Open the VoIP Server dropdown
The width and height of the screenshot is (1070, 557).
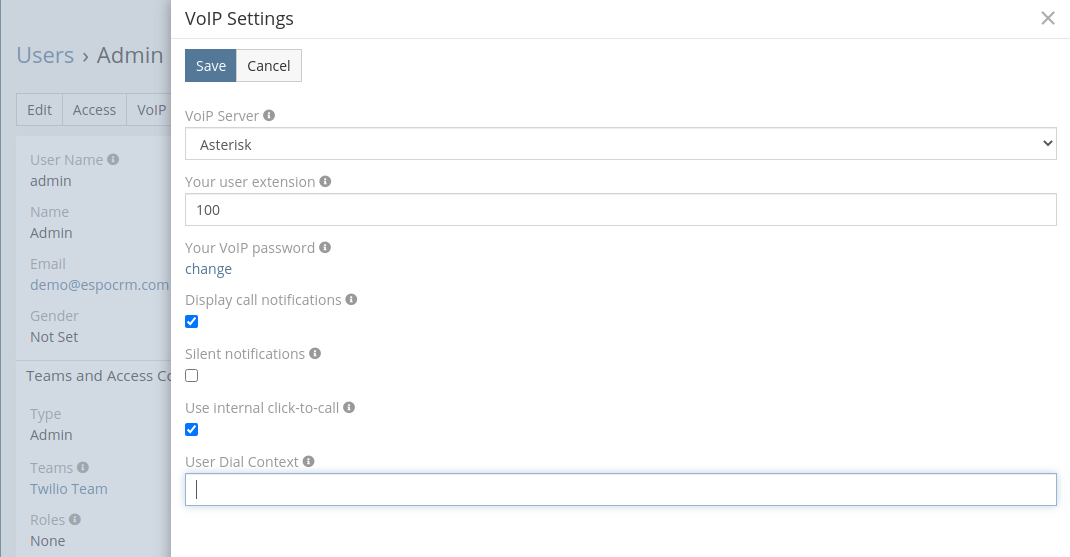tap(620, 144)
